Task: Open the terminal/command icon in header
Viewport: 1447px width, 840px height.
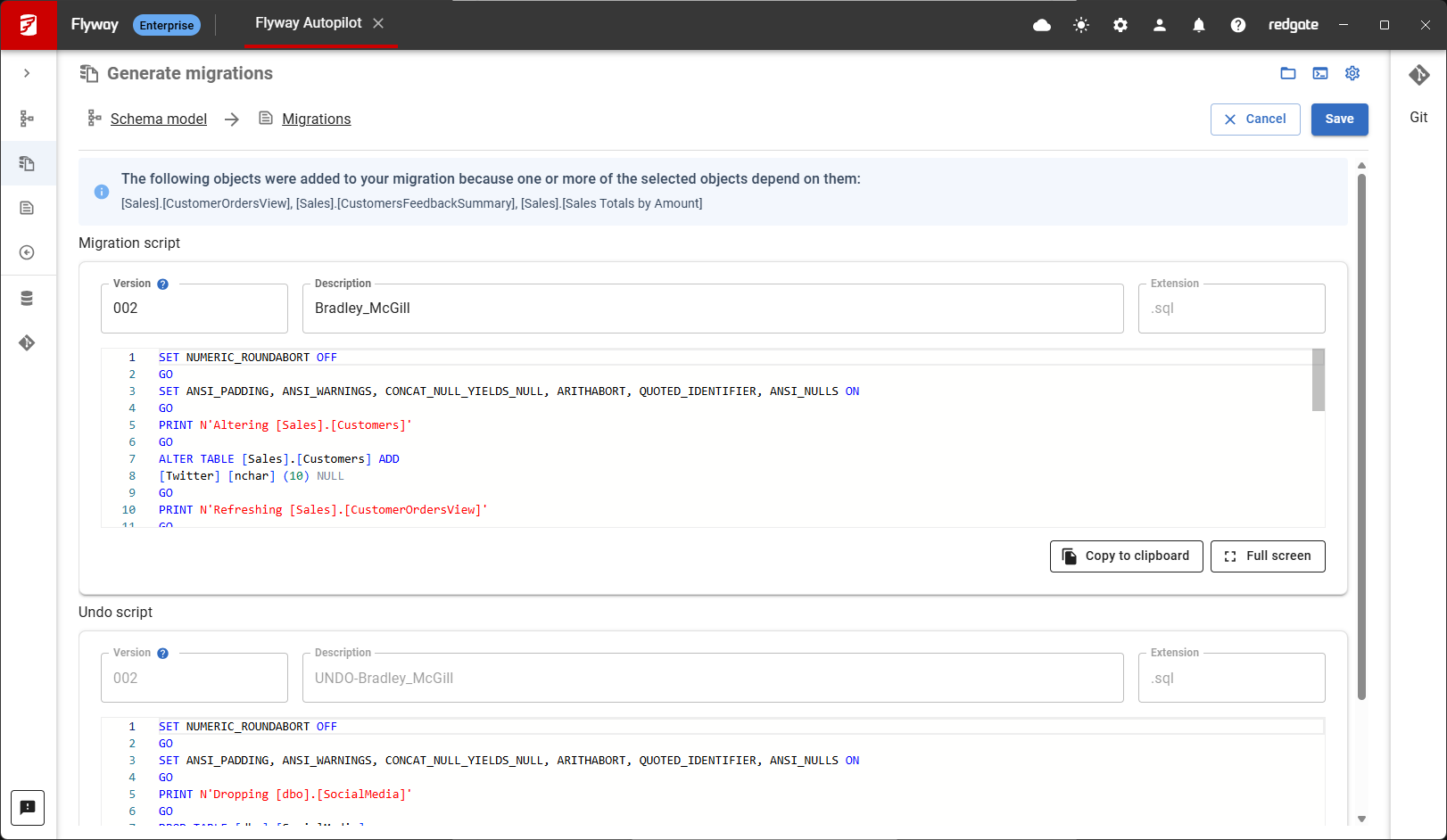Action: [x=1320, y=73]
